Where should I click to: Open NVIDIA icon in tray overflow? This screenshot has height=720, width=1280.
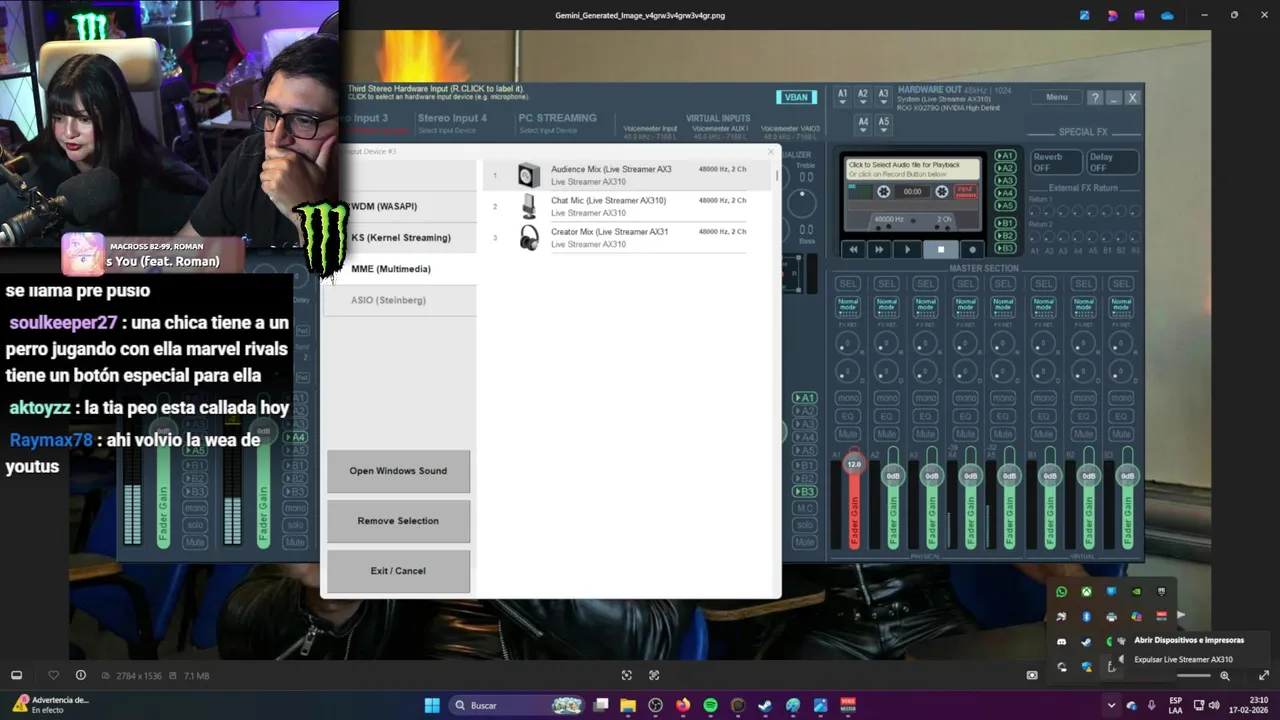click(x=1136, y=592)
